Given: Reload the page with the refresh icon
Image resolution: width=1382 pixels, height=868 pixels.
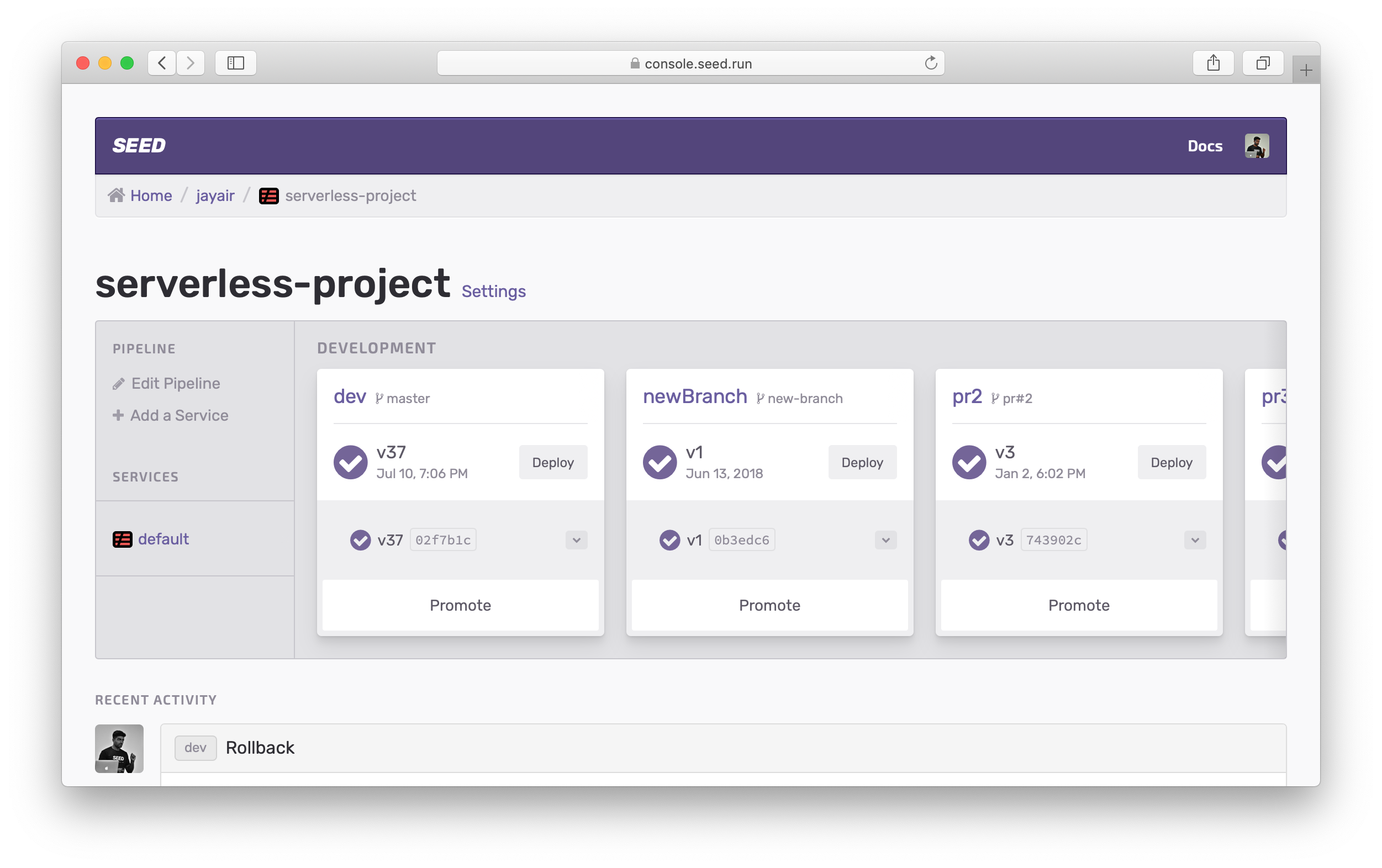Looking at the screenshot, I should tap(930, 63).
